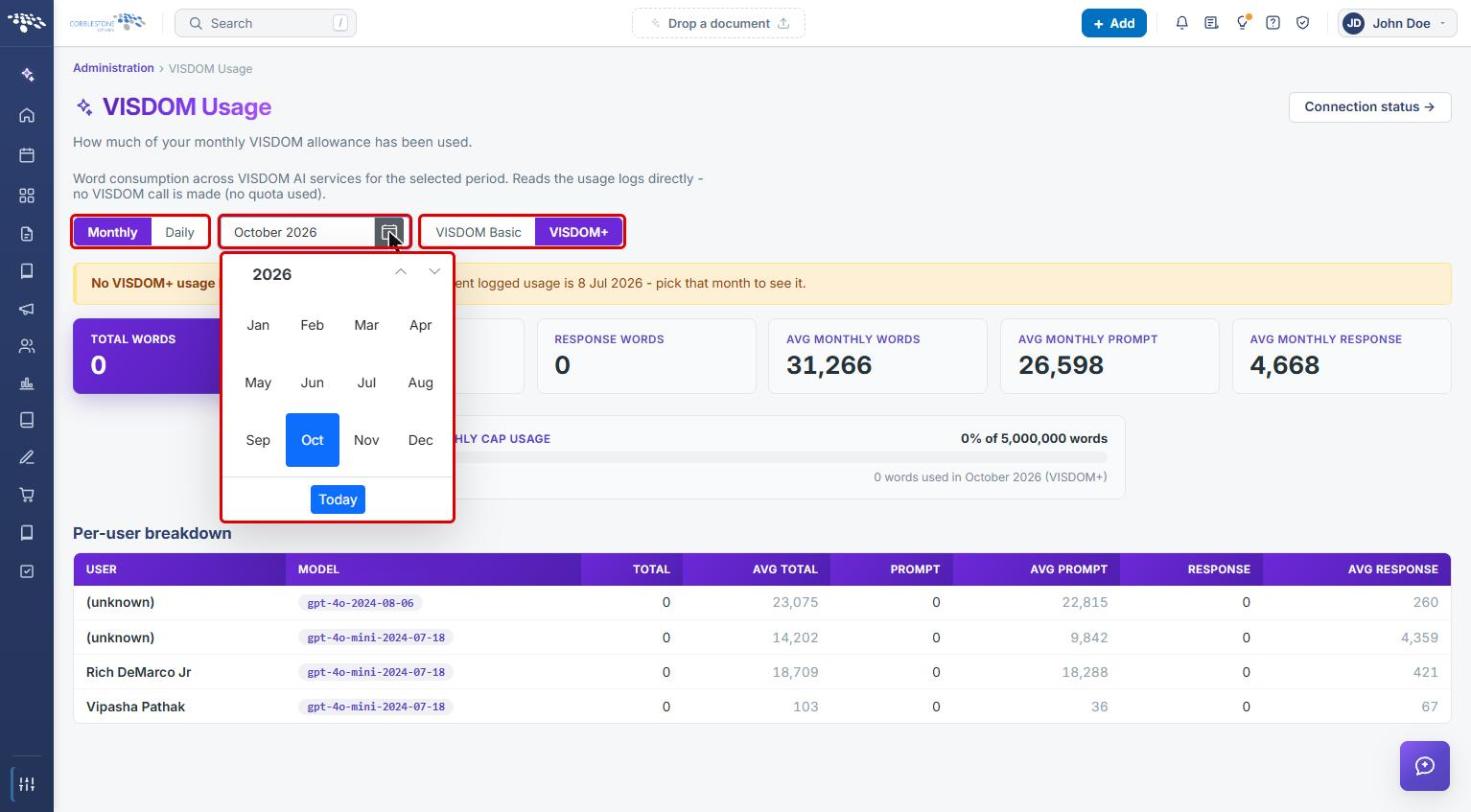Open the megaphone announcements sidebar icon
The image size is (1471, 812).
27,309
